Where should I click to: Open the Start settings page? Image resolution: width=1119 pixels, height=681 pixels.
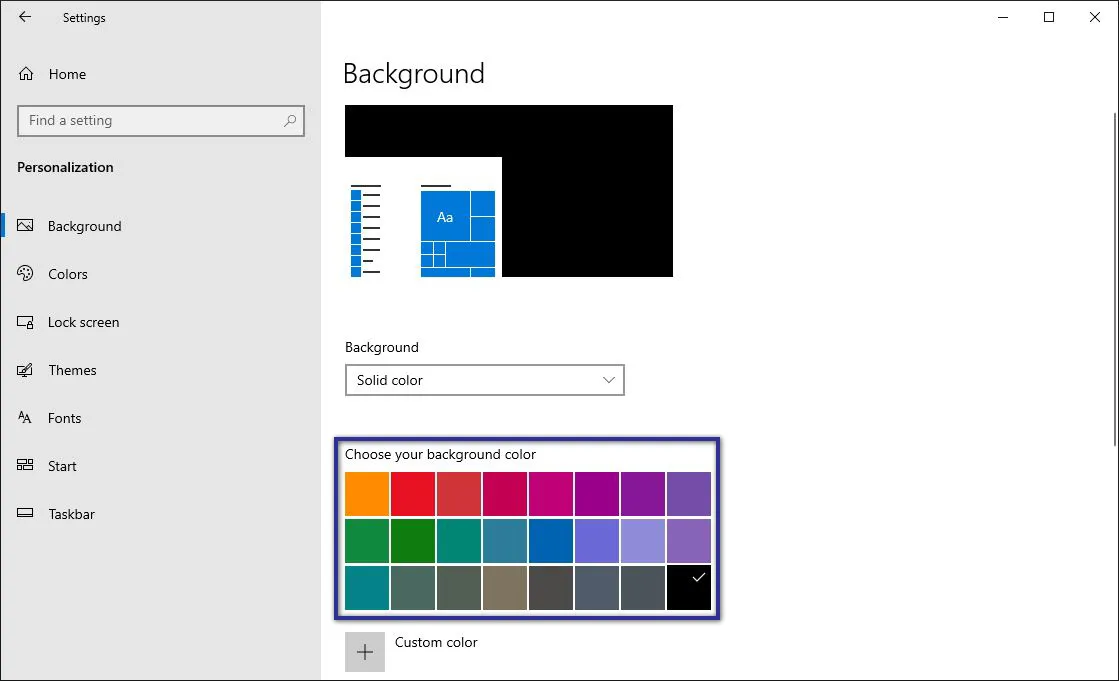(x=62, y=466)
